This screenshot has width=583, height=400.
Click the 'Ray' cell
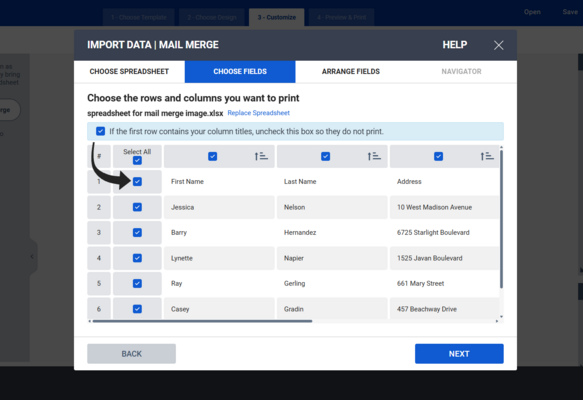pos(219,283)
